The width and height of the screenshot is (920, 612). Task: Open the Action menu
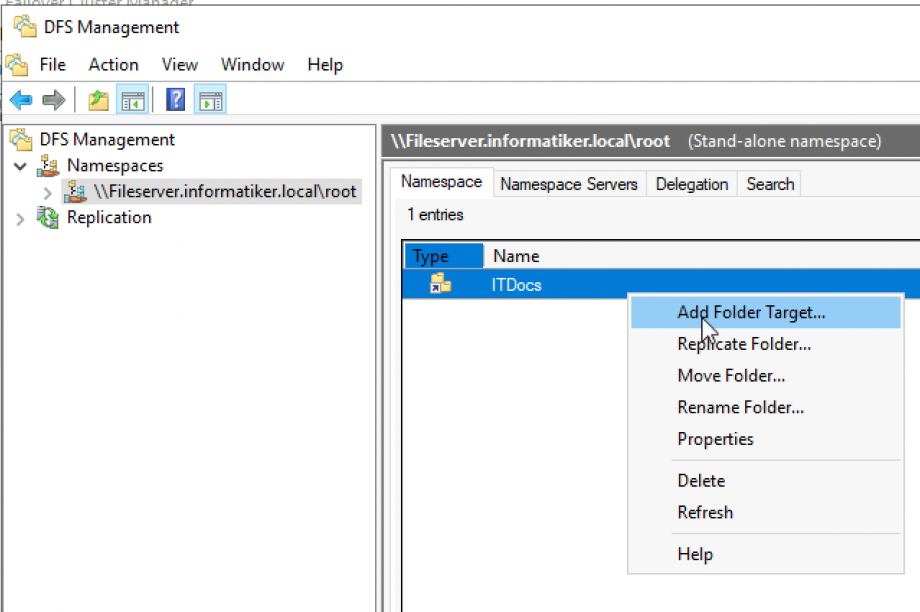tap(113, 64)
